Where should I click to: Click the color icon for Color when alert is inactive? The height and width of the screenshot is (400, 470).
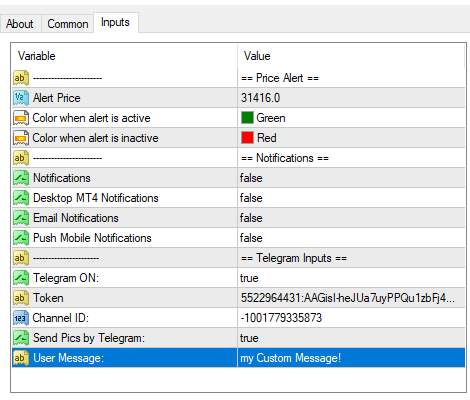pyautogui.click(x=21, y=138)
